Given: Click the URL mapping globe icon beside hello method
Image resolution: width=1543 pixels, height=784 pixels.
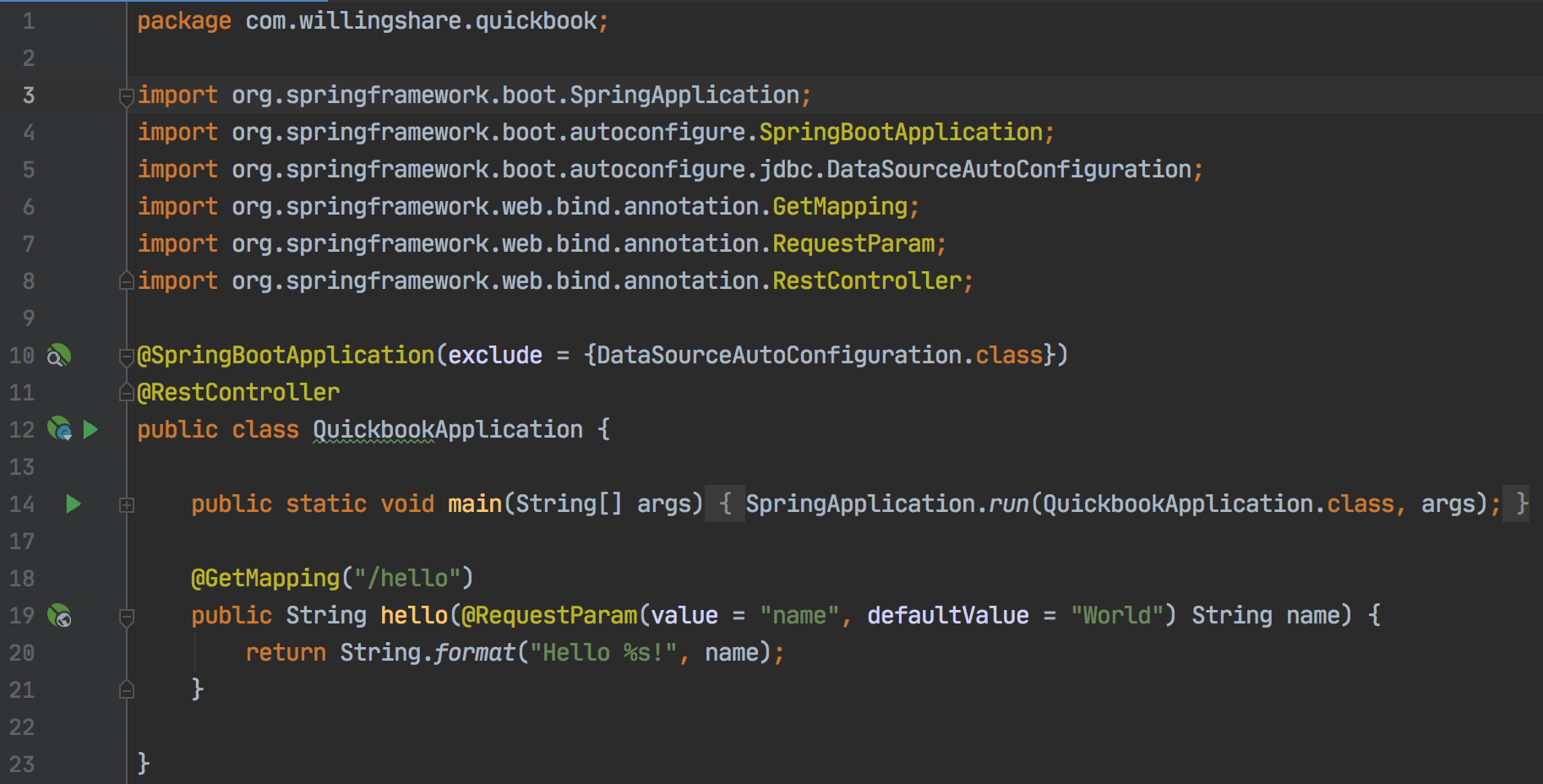Looking at the screenshot, I should coord(57,616).
